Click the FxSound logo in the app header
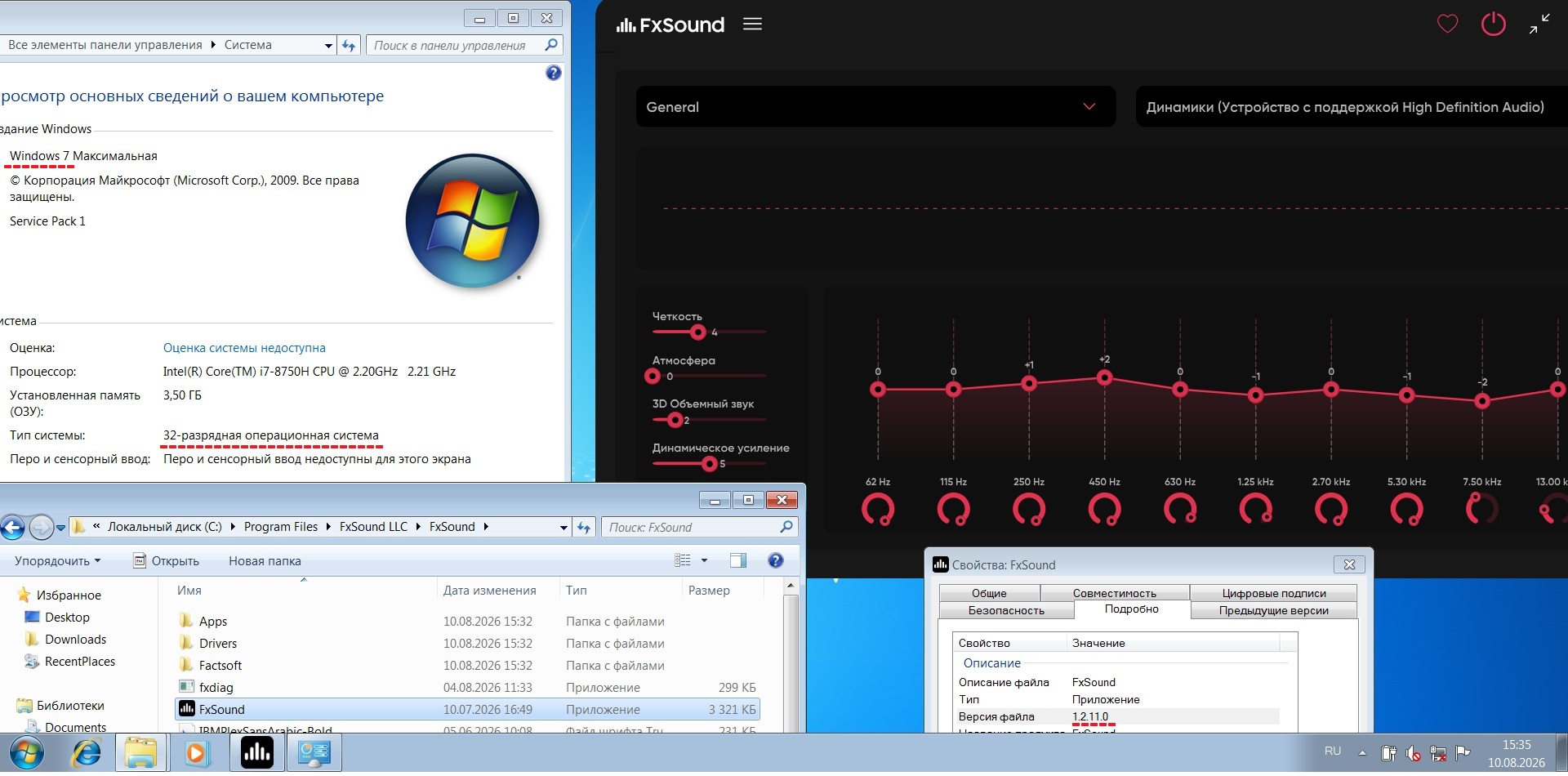 click(x=670, y=25)
